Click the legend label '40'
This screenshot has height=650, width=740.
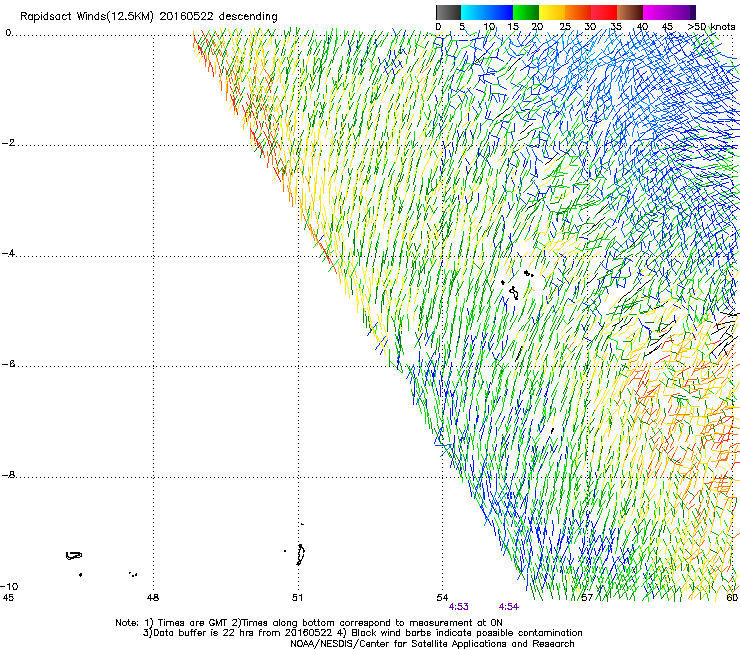(642, 27)
